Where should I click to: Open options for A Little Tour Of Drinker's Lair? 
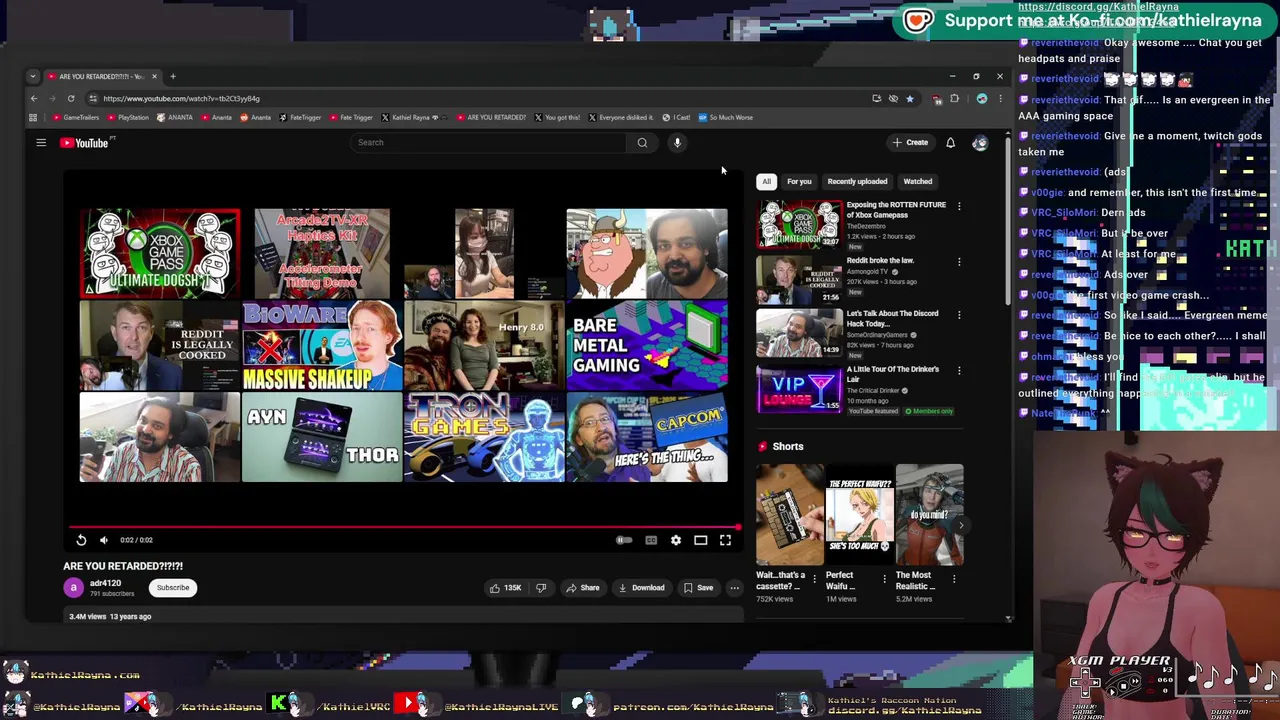(x=959, y=371)
